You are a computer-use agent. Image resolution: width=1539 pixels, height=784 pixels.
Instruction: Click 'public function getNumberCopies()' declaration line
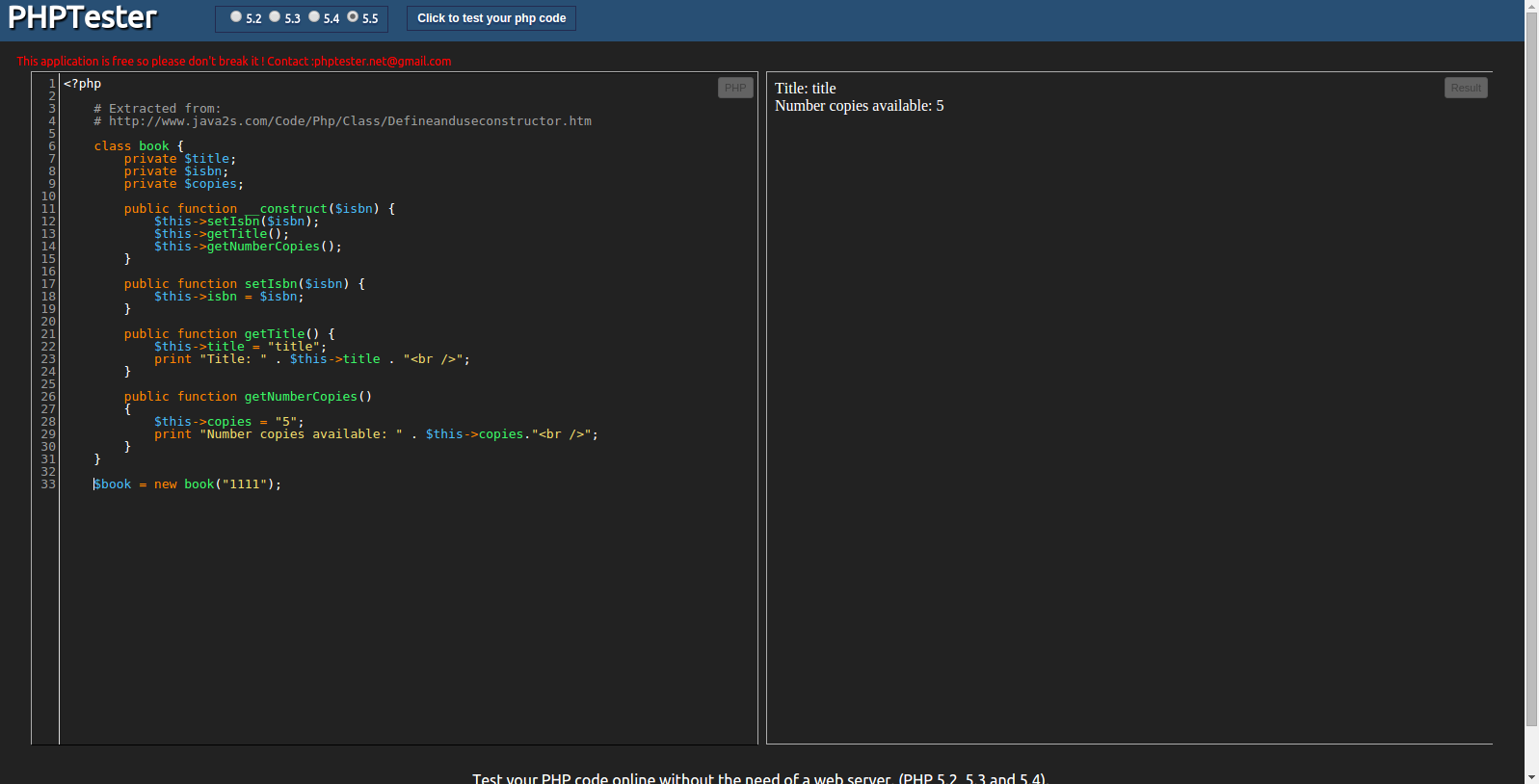248,397
